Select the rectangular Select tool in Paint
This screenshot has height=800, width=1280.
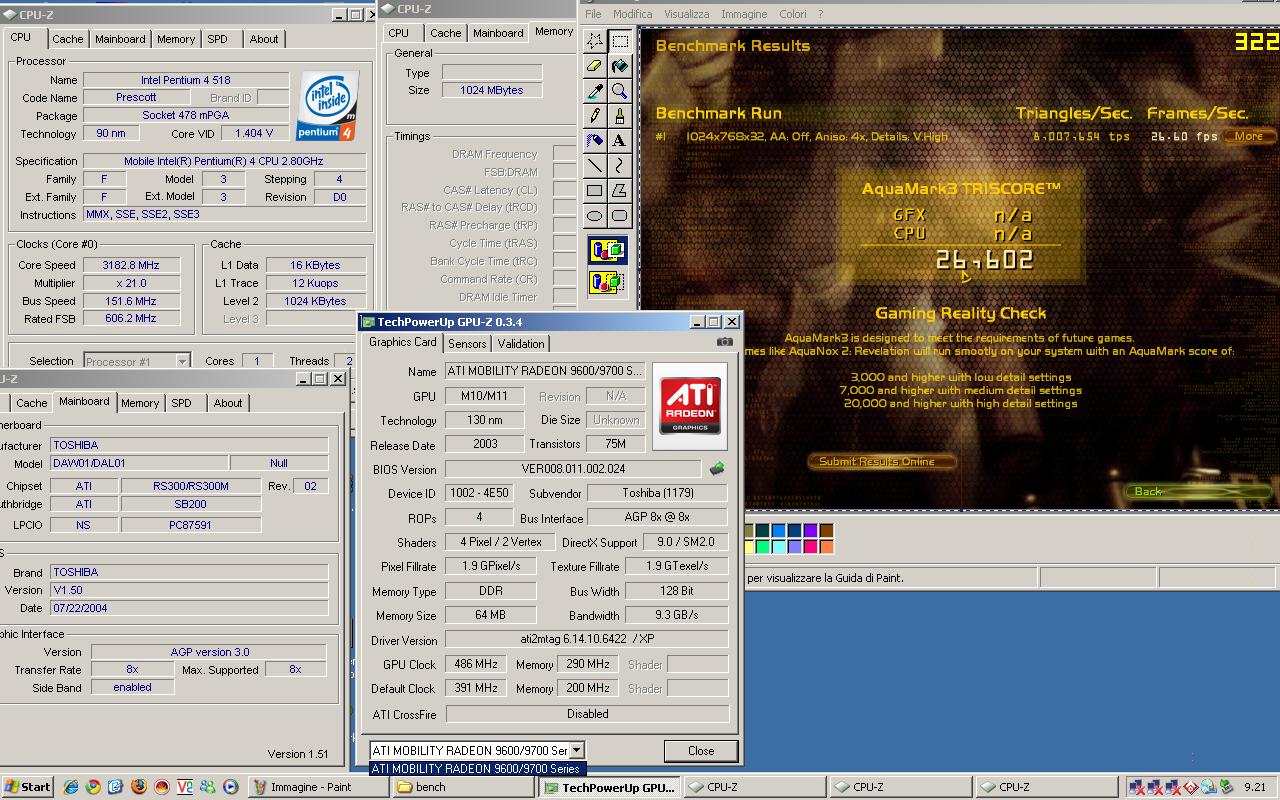pos(620,41)
